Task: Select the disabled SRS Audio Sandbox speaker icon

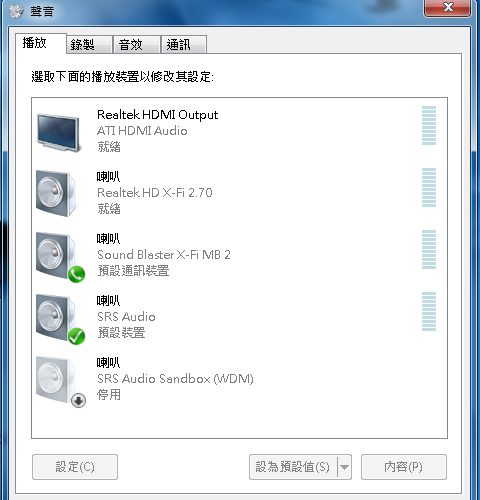Action: [56, 379]
